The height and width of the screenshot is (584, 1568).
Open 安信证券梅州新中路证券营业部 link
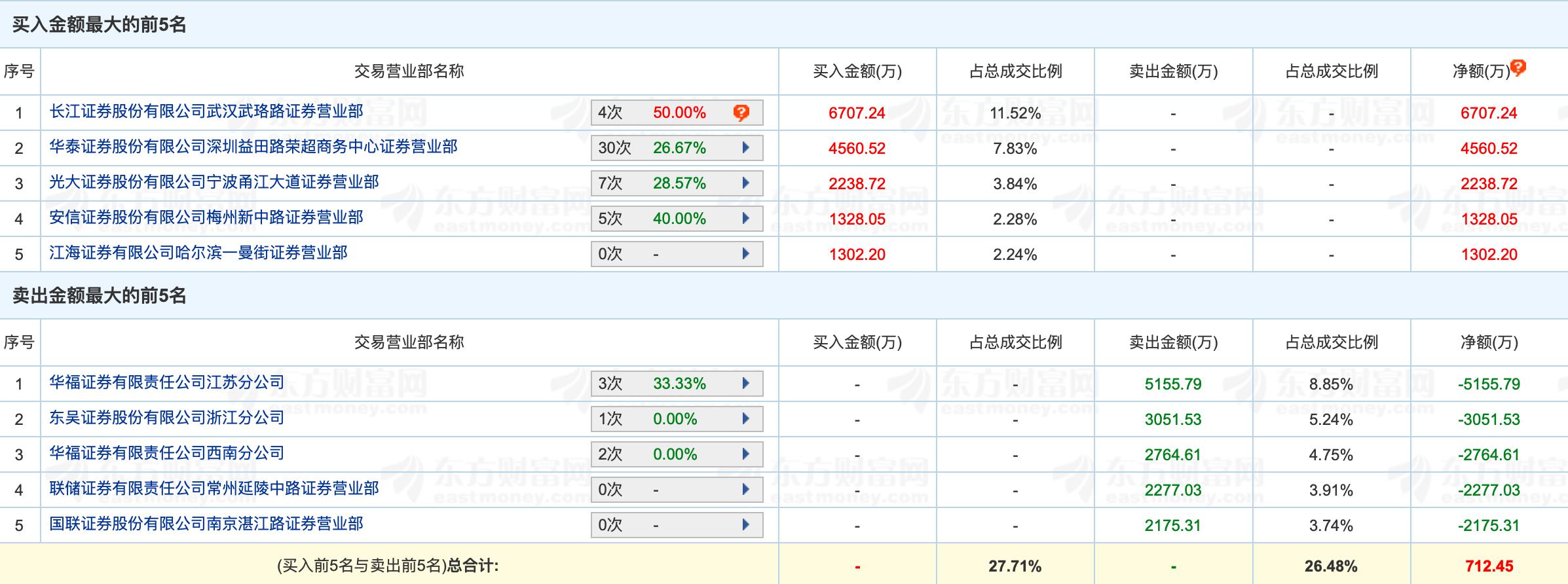[206, 217]
